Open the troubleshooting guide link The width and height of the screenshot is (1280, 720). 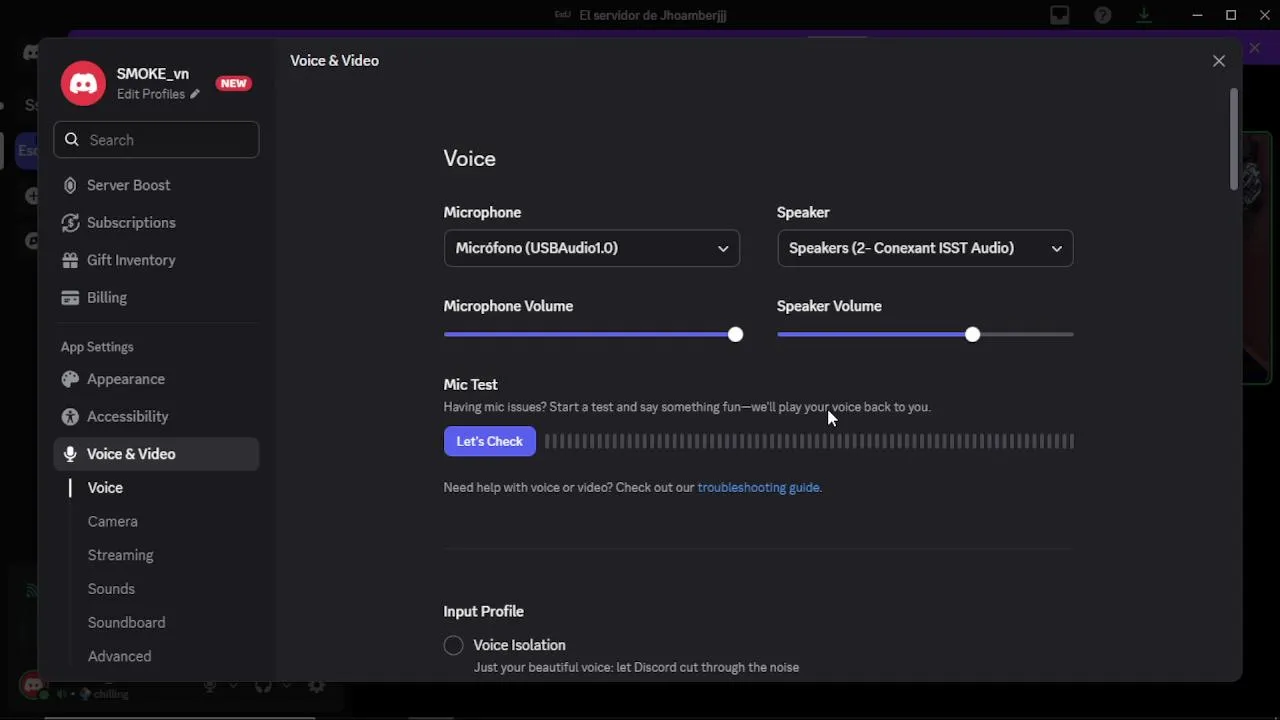759,488
